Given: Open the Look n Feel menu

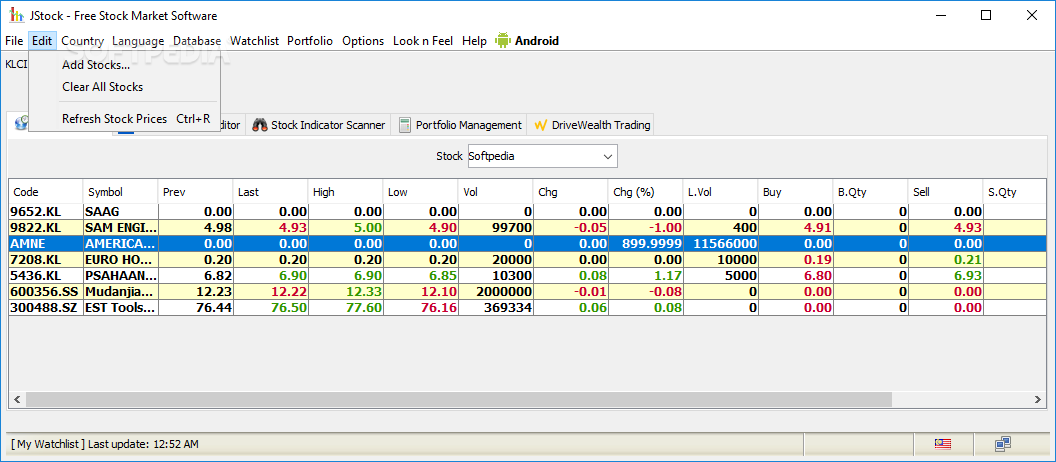Looking at the screenshot, I should click(x=423, y=40).
